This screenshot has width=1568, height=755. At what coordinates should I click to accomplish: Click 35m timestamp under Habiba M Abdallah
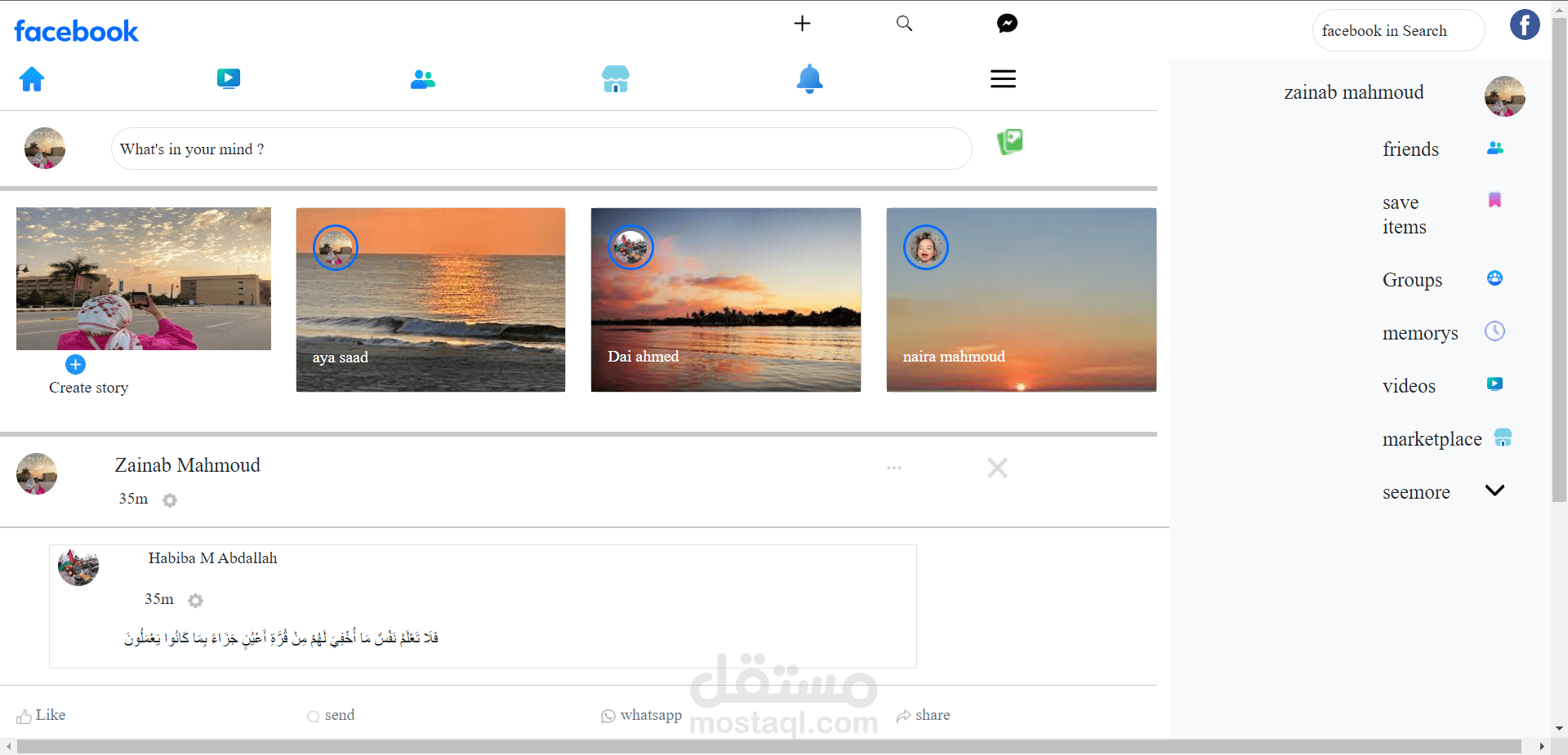pos(159,599)
